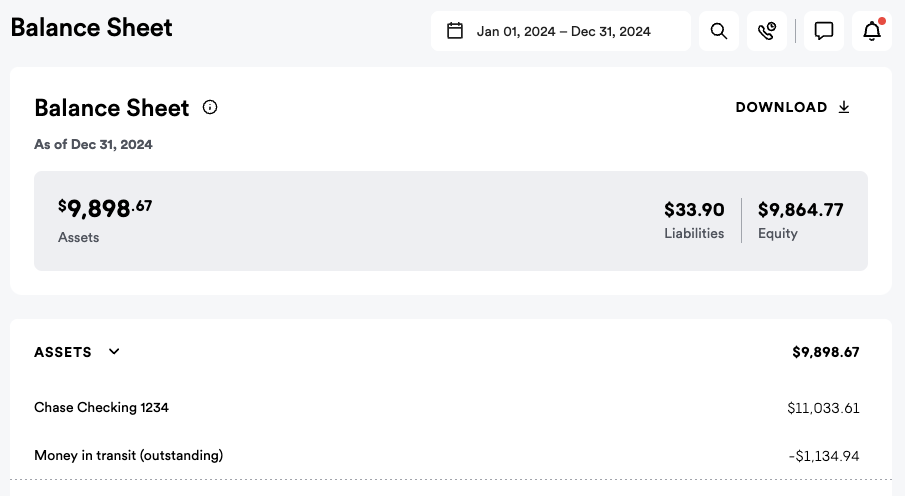Show notifications with the bell icon
Image resolution: width=905 pixels, height=496 pixels.
[x=872, y=31]
